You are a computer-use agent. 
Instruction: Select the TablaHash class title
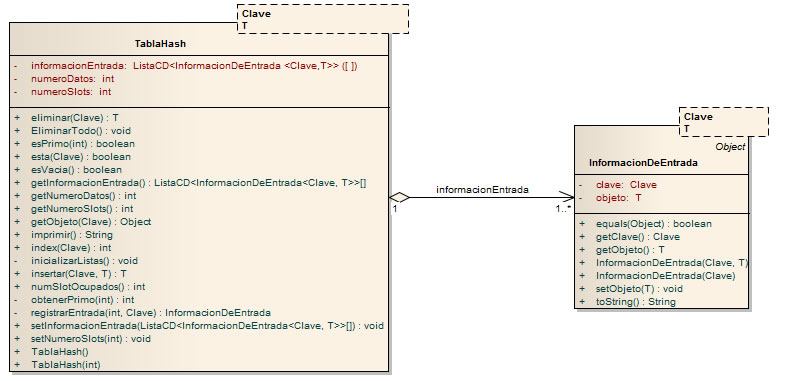pyautogui.click(x=160, y=44)
